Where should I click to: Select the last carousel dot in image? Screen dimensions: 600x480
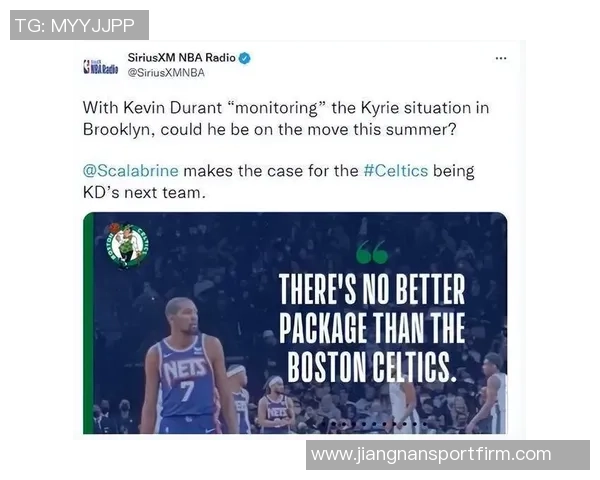424,424
